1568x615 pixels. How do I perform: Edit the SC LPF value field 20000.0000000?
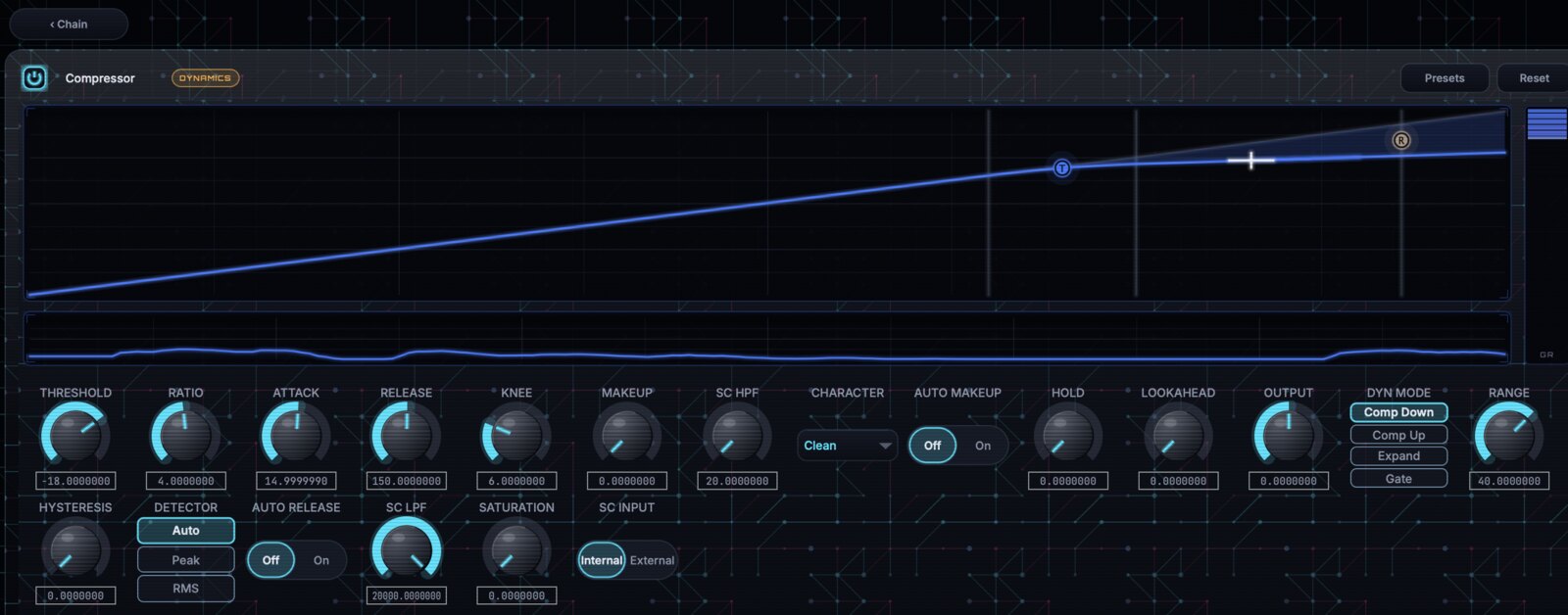[406, 595]
